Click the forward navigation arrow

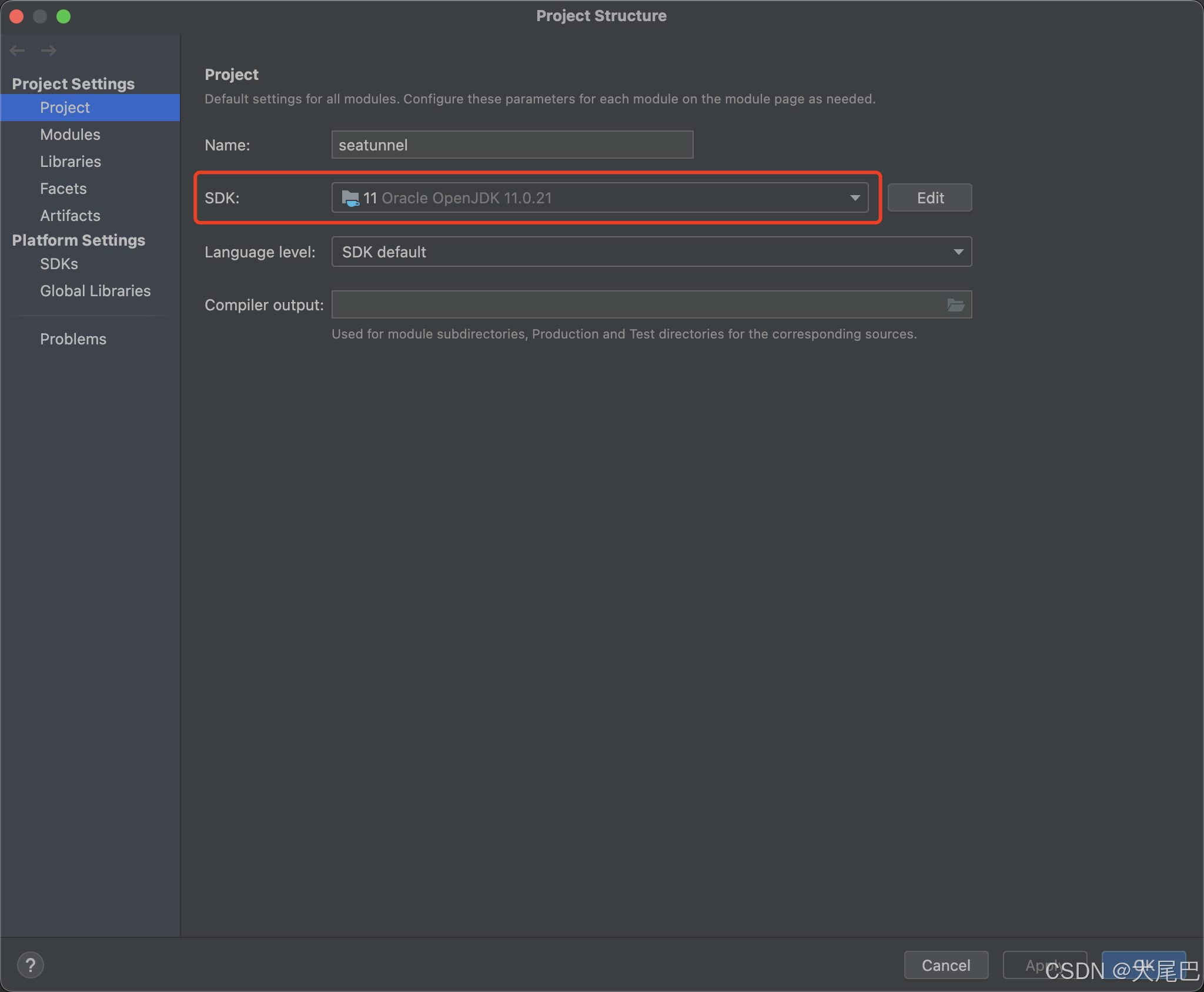(x=49, y=51)
